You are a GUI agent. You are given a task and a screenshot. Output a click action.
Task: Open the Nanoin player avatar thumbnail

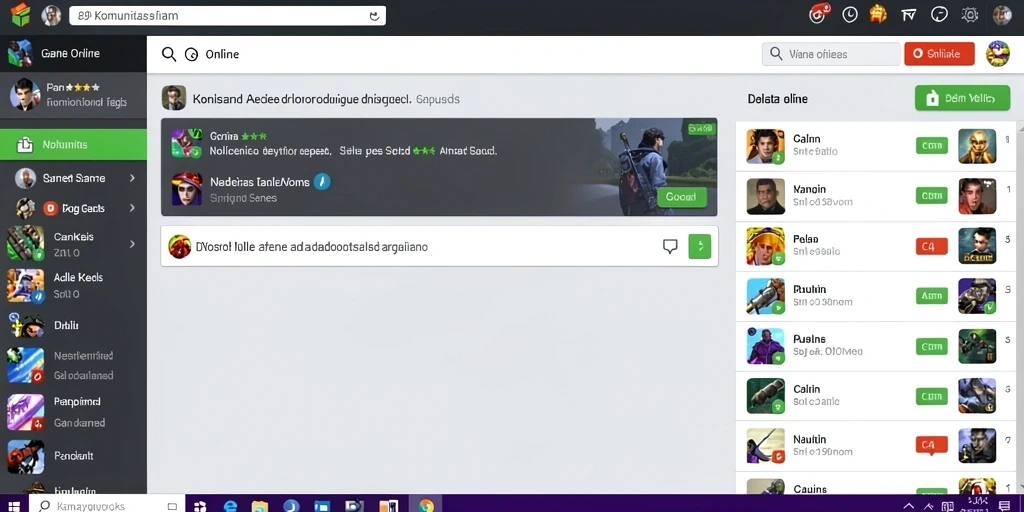click(765, 196)
